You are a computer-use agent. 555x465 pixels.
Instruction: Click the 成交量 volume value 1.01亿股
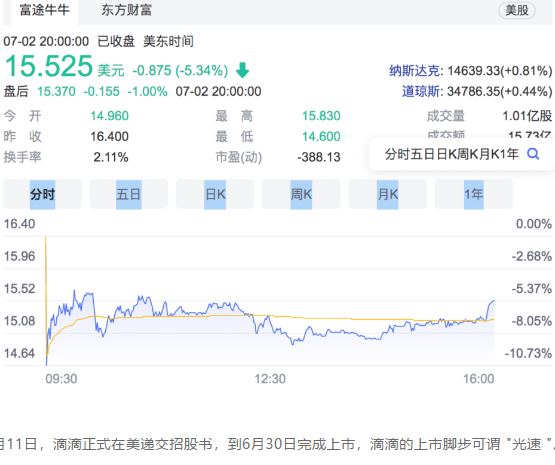[527, 116]
